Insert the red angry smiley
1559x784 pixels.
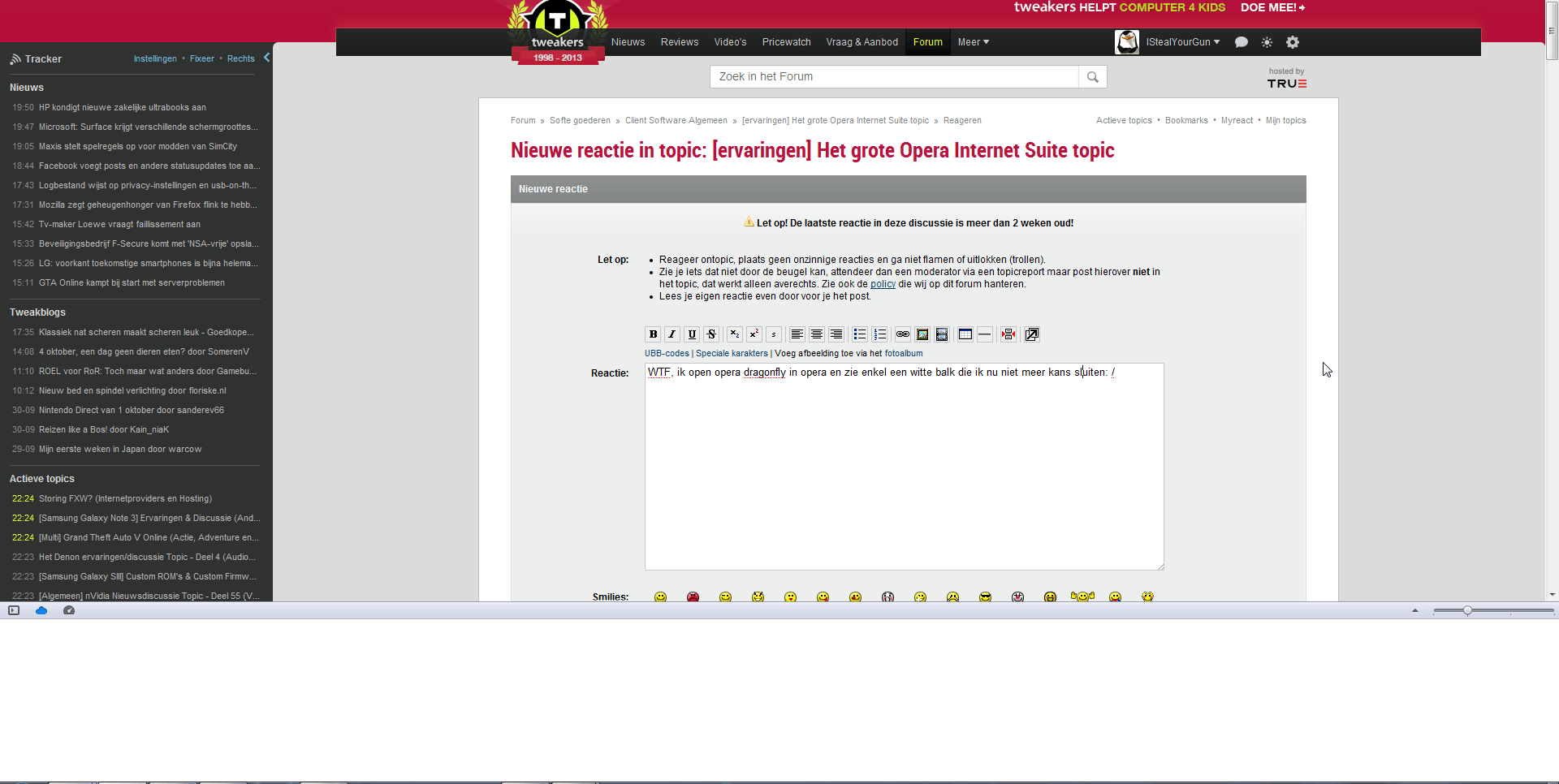pyautogui.click(x=693, y=597)
